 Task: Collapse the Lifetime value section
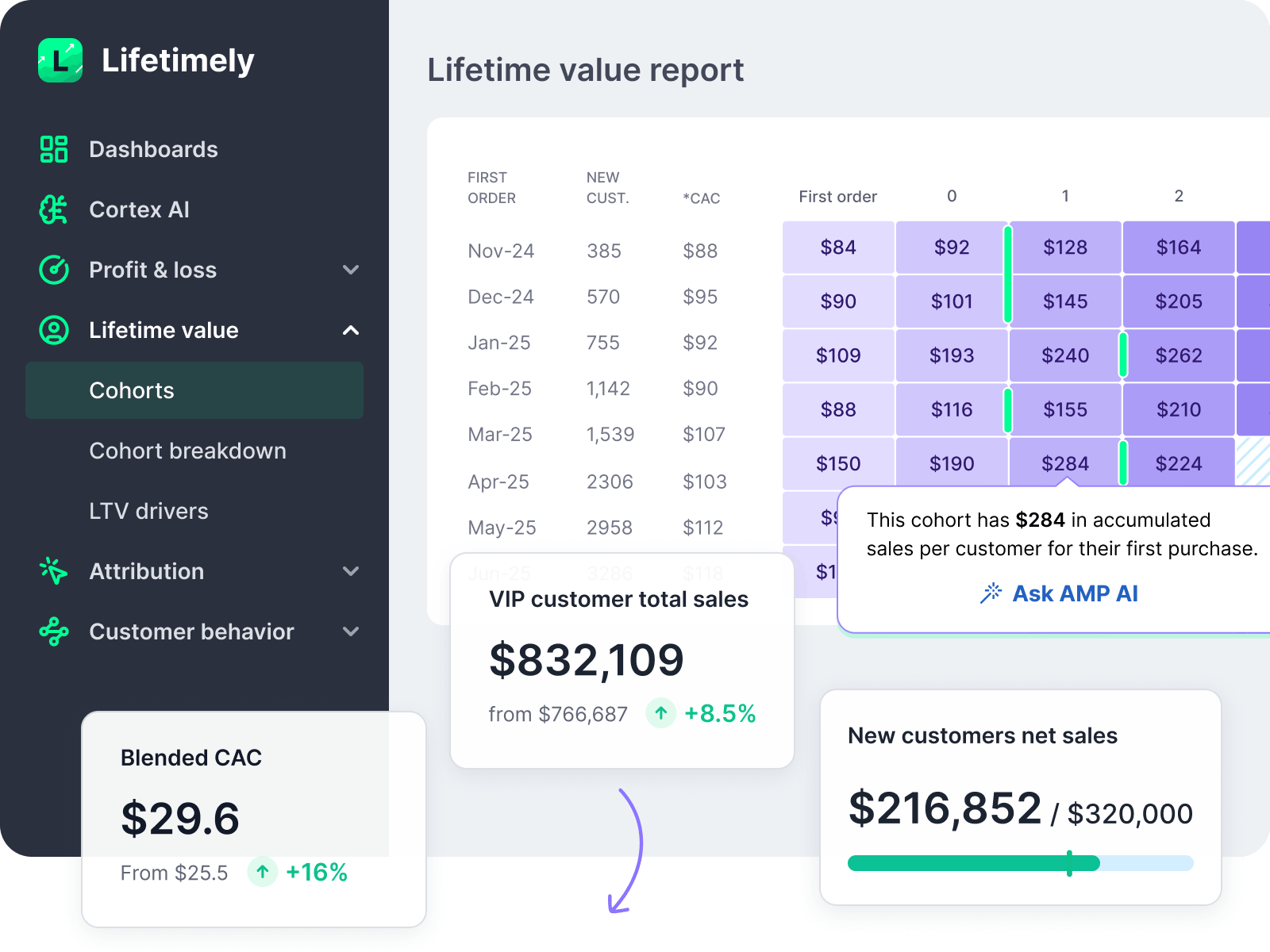pos(351,330)
